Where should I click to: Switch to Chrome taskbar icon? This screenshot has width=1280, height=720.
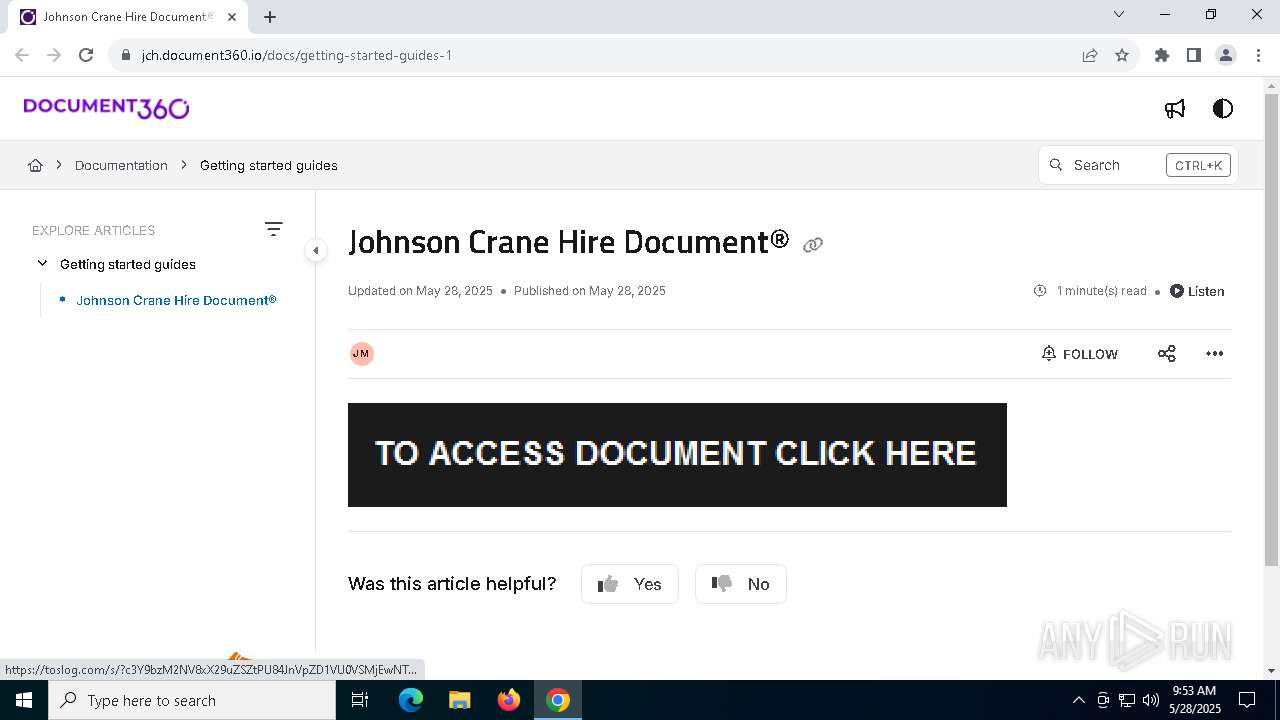[558, 700]
